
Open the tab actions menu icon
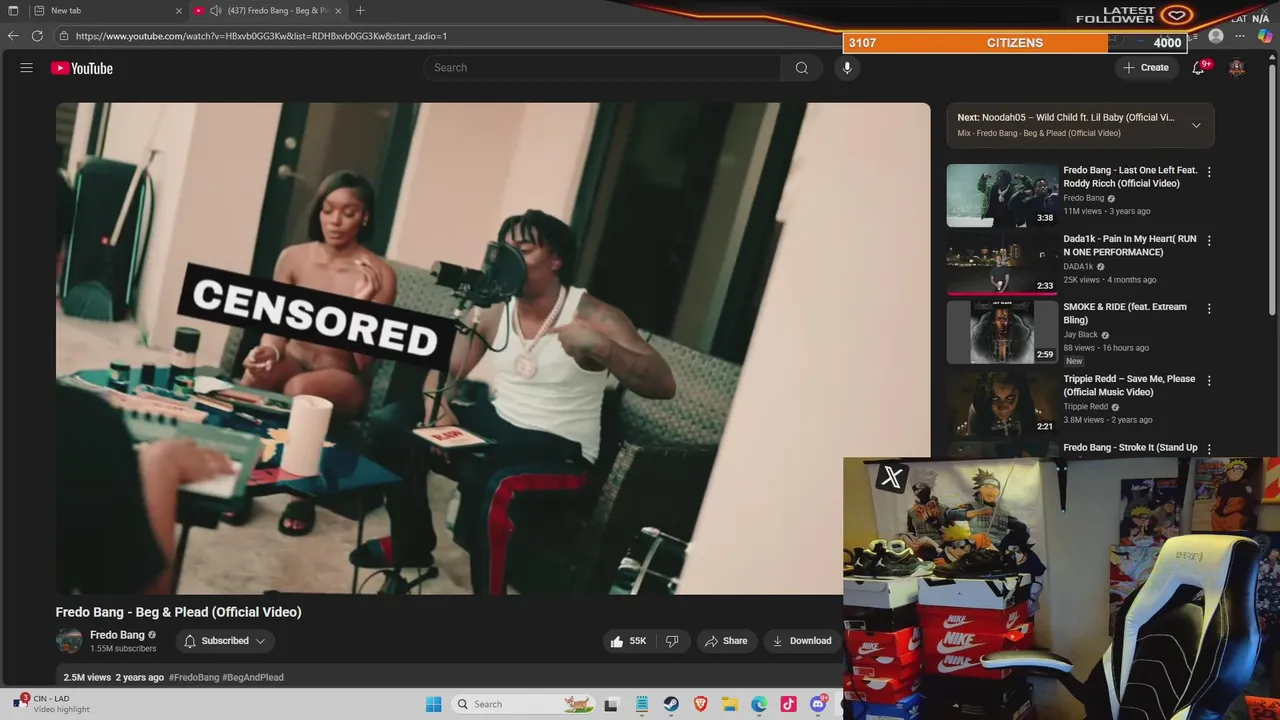point(12,11)
